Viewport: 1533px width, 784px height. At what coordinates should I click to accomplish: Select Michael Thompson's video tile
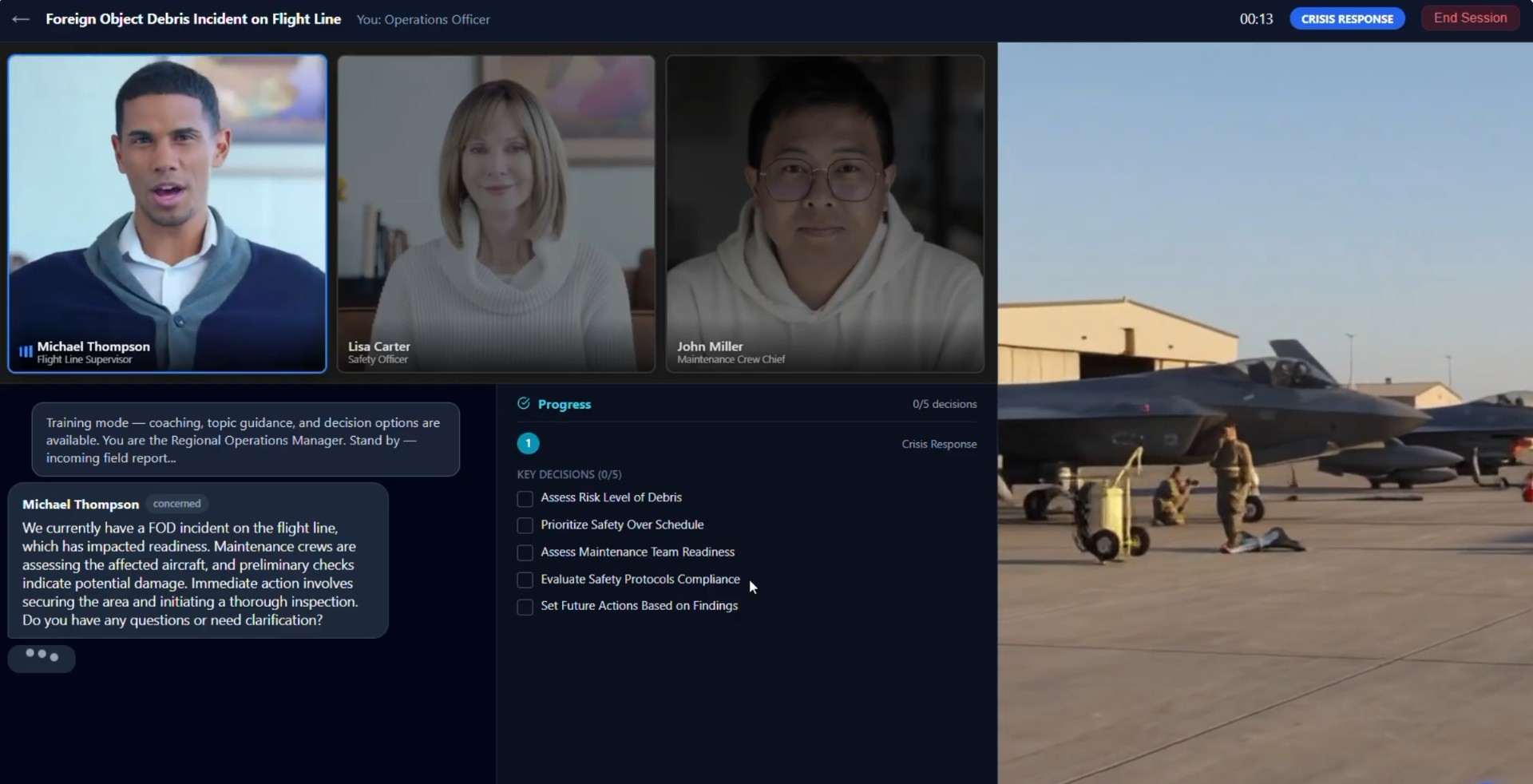(167, 213)
